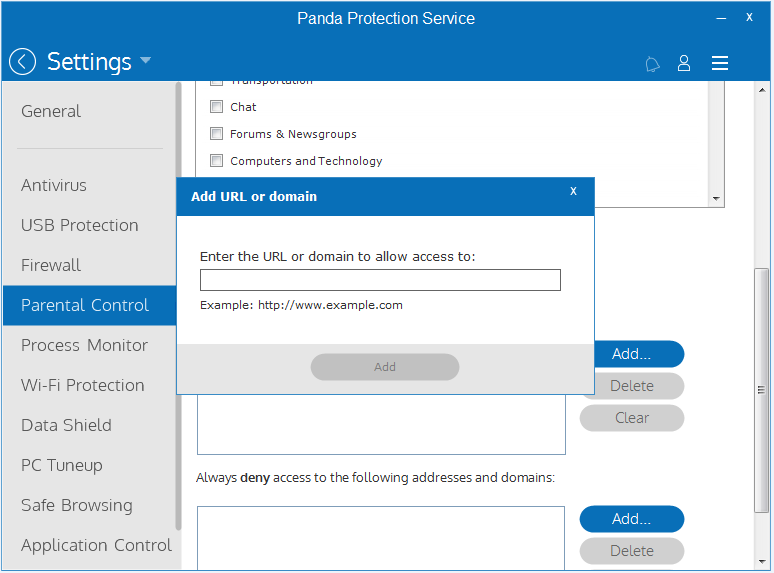
Task: Click the main panel's down scroll arrow
Action: (x=762, y=562)
